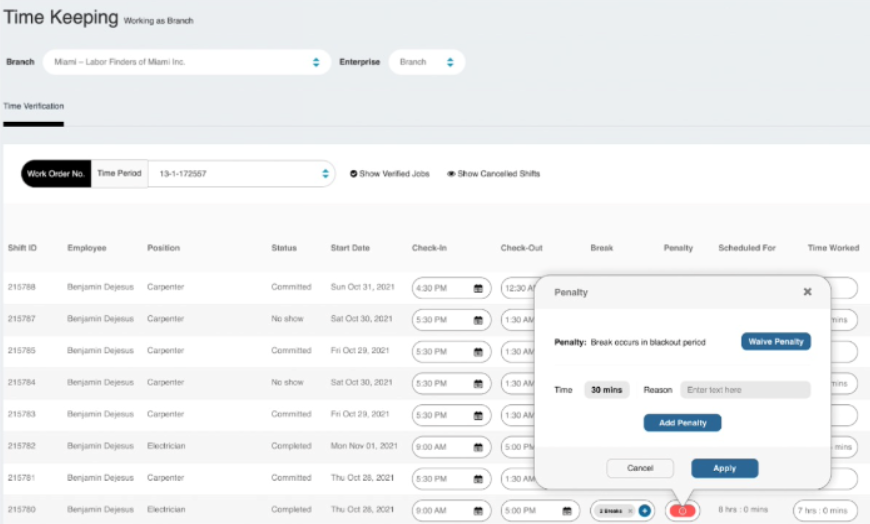870x524 pixels.
Task: Open the 30 mins penalty time selector
Action: (606, 390)
